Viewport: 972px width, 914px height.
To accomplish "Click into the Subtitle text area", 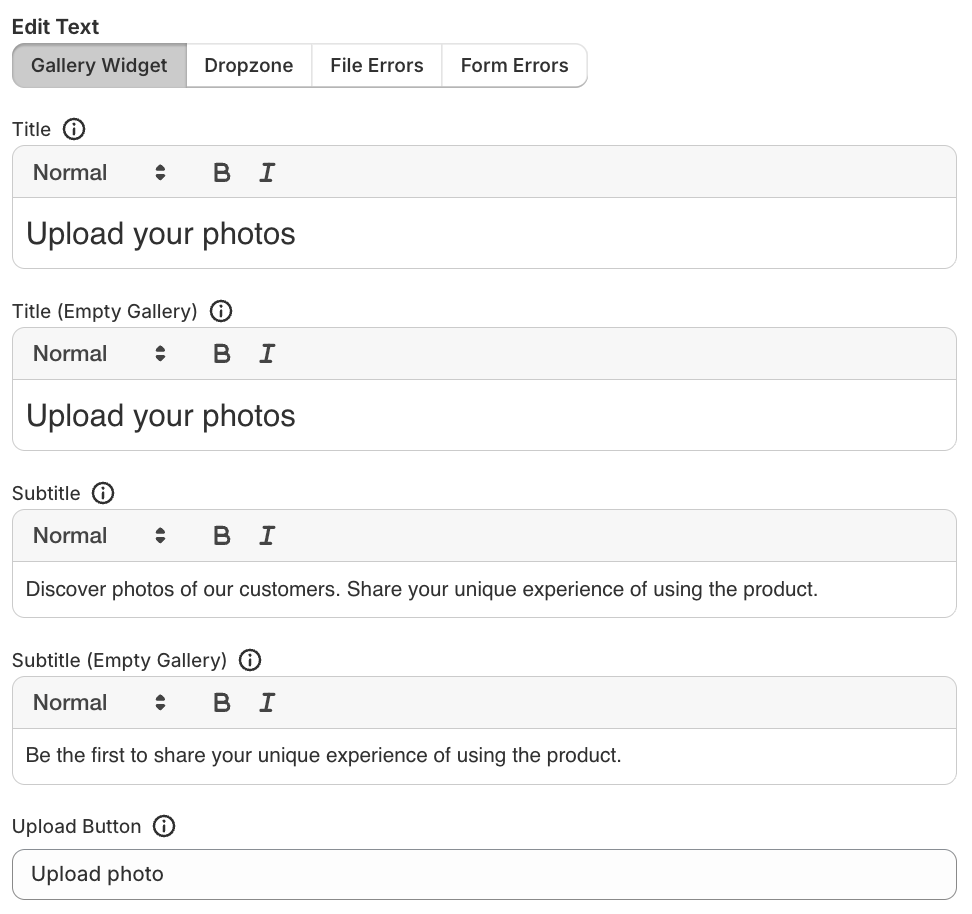I will click(x=484, y=589).
